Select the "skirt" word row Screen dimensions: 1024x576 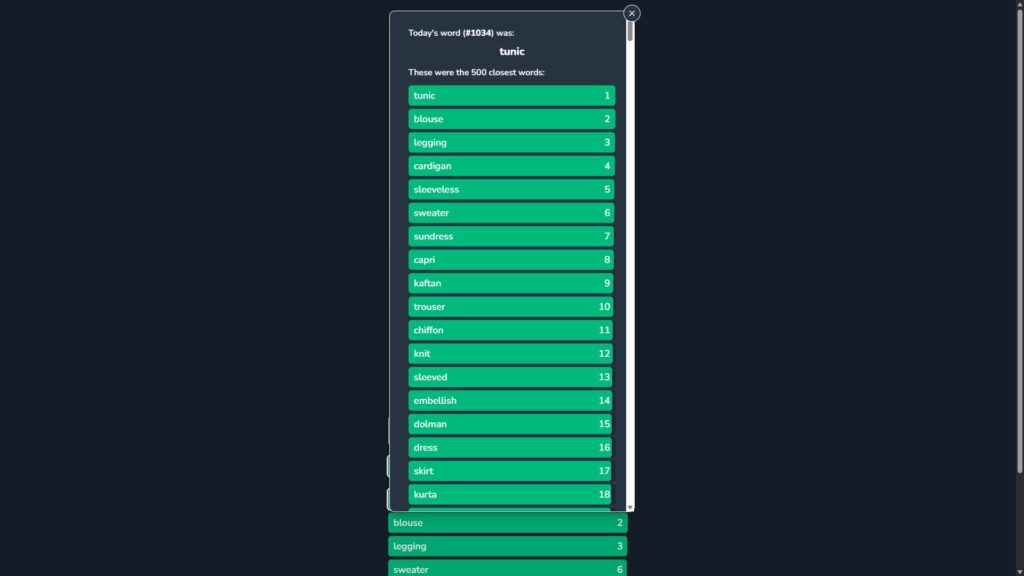[511, 470]
